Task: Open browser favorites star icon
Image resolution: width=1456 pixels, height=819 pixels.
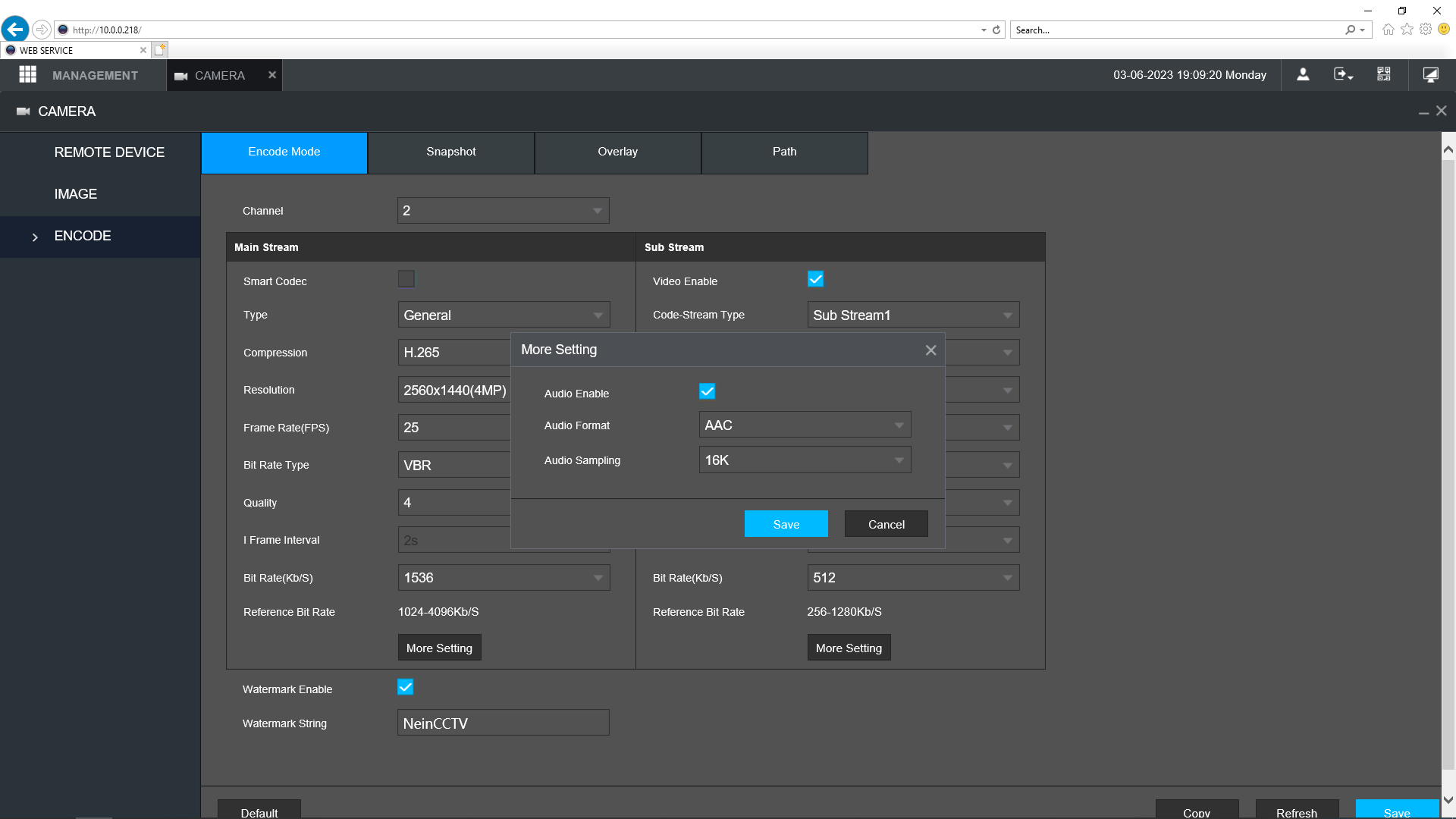Action: coord(1407,30)
